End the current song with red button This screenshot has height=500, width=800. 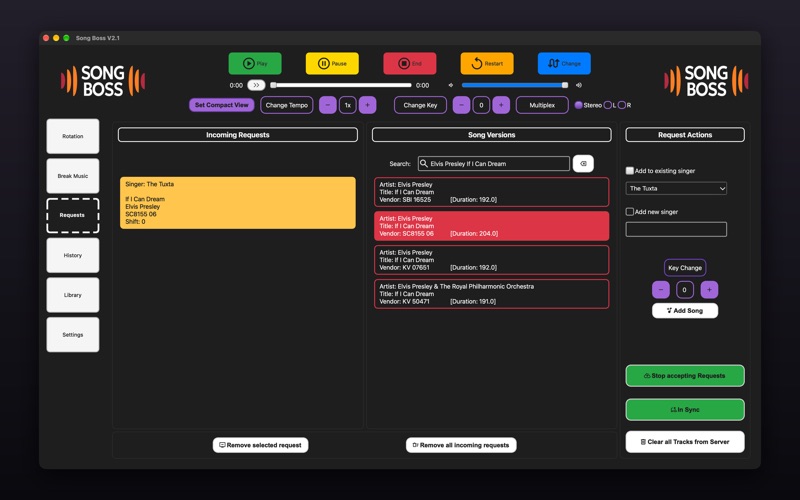click(x=410, y=63)
